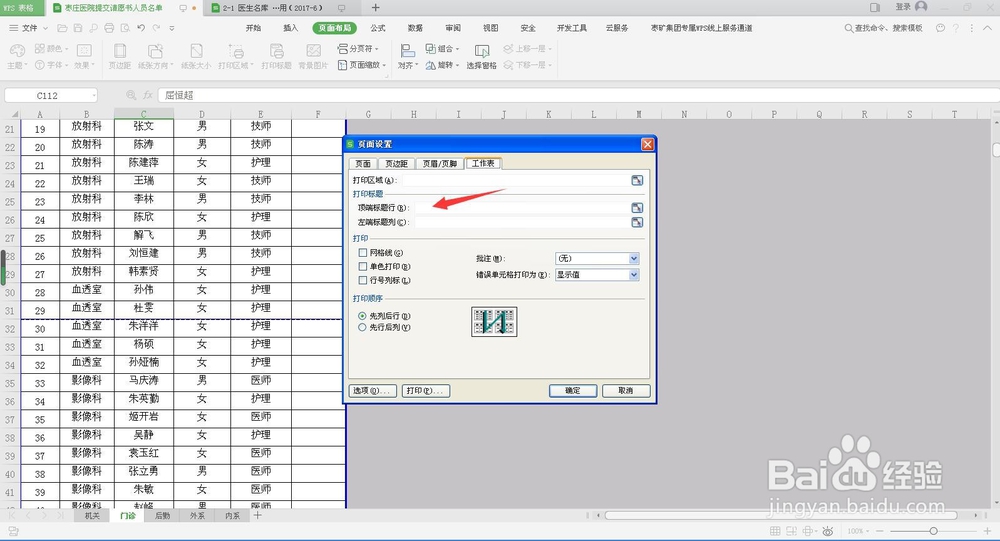This screenshot has height=541, width=1000.
Task: Switch to the 数据 ribbon tab
Action: pyautogui.click(x=415, y=28)
